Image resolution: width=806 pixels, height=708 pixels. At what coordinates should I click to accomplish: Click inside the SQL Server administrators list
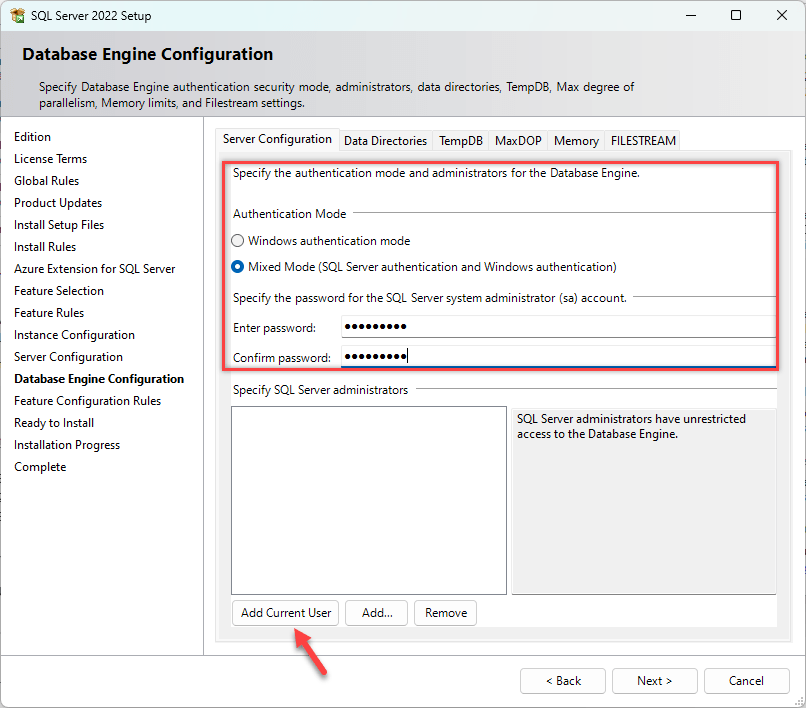point(368,500)
